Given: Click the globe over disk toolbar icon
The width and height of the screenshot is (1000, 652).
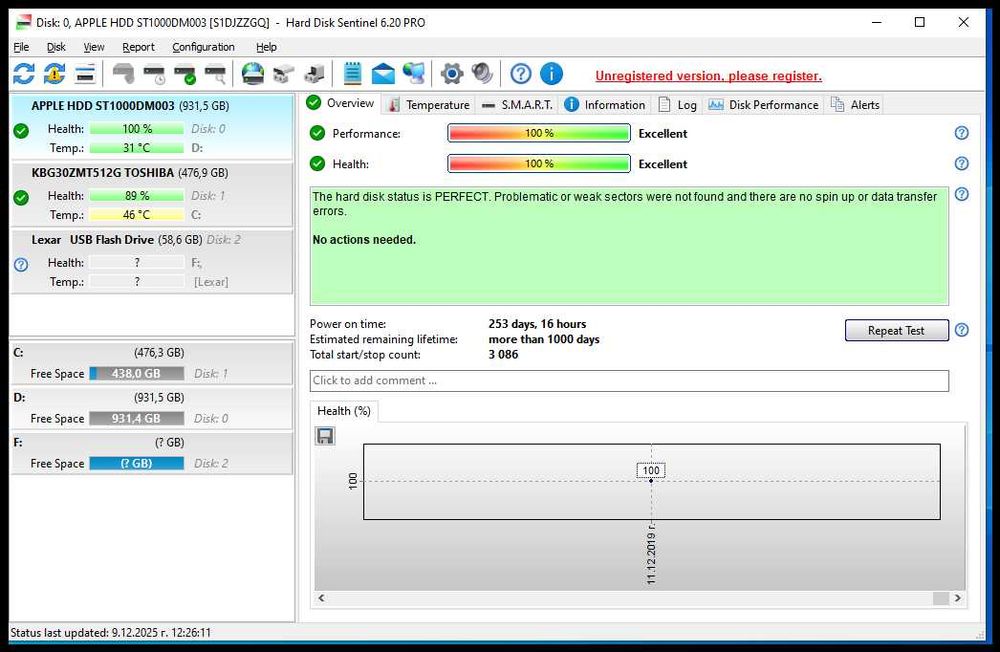Looking at the screenshot, I should pos(253,74).
